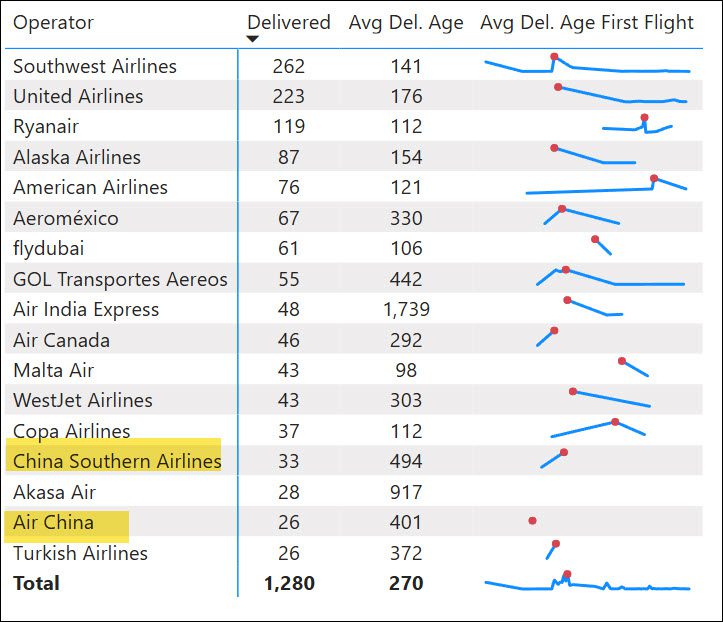Click the red dot in Air China's sparkline

532,521
